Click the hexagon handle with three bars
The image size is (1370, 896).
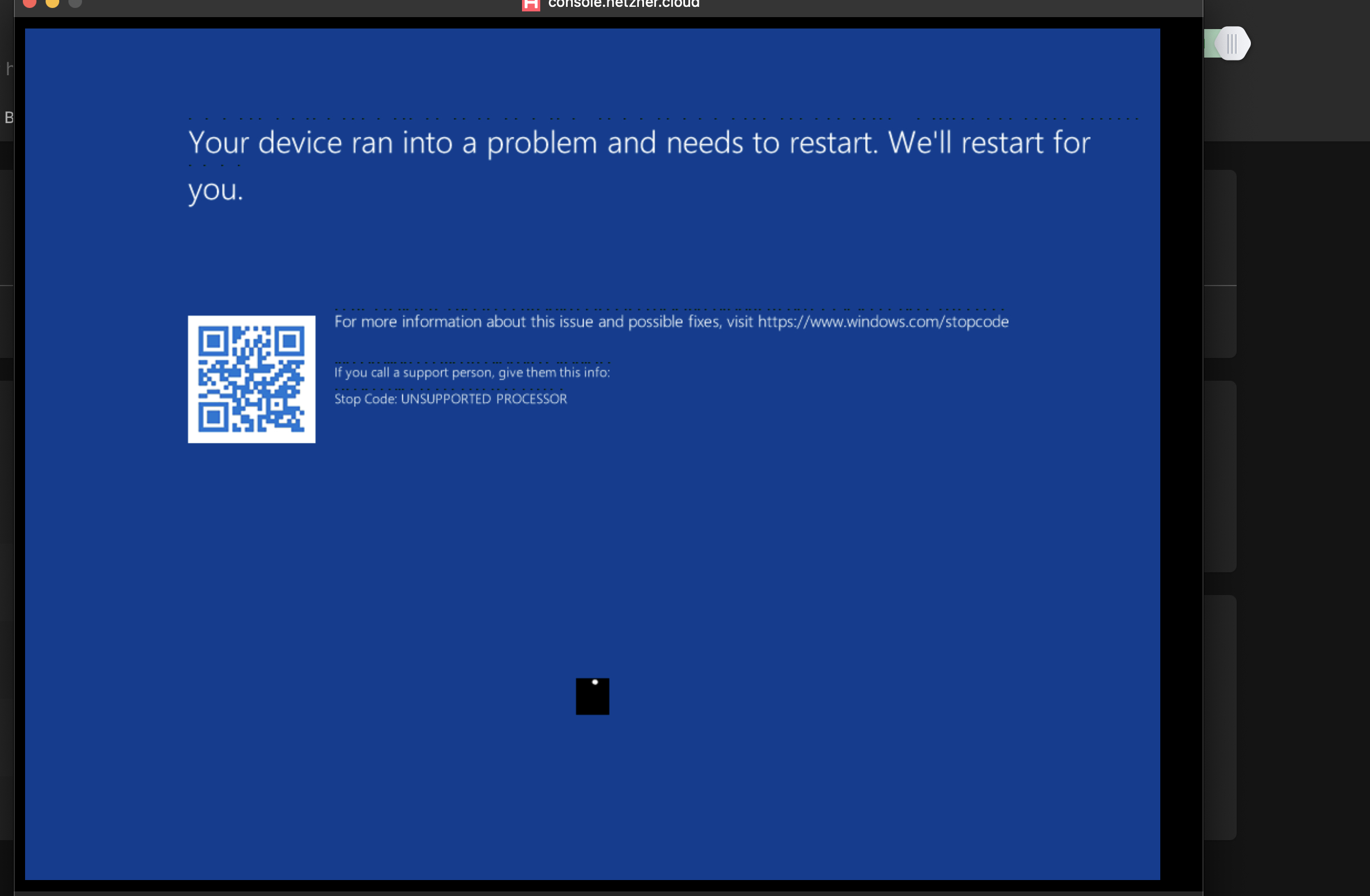1232,43
